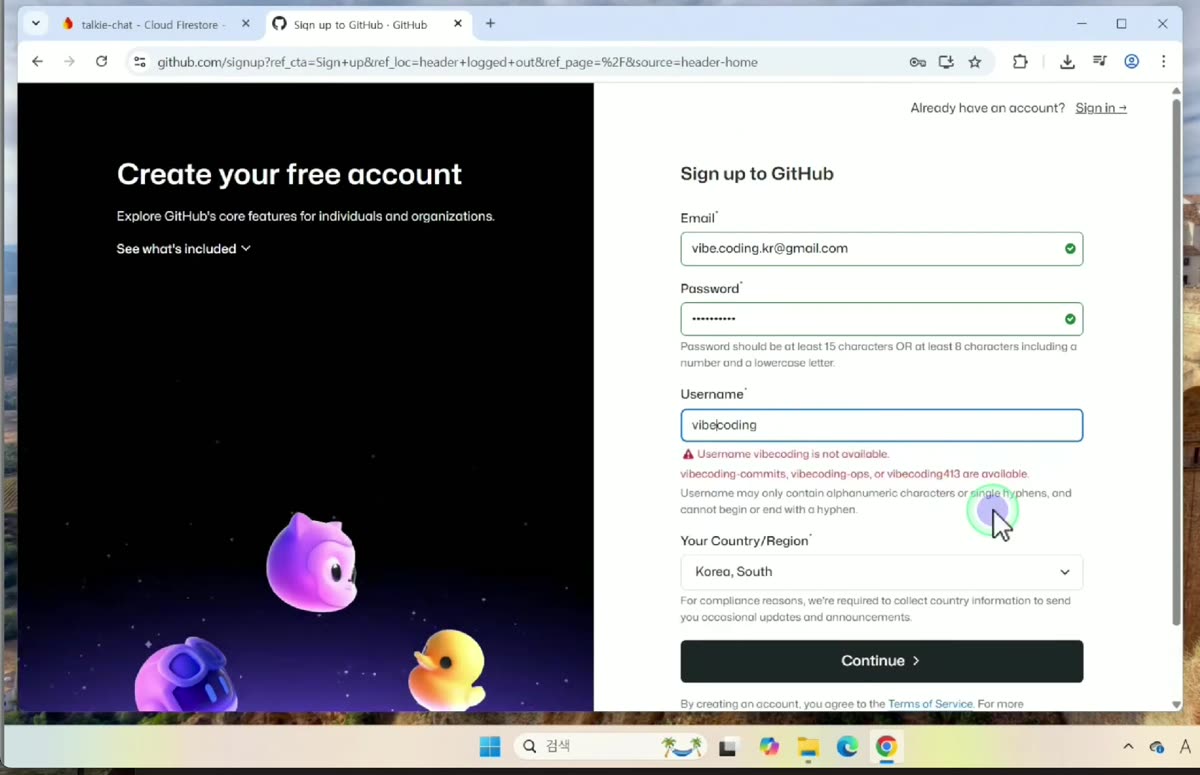The width and height of the screenshot is (1200, 775).
Task: Show hidden system tray icons
Action: (x=1128, y=747)
